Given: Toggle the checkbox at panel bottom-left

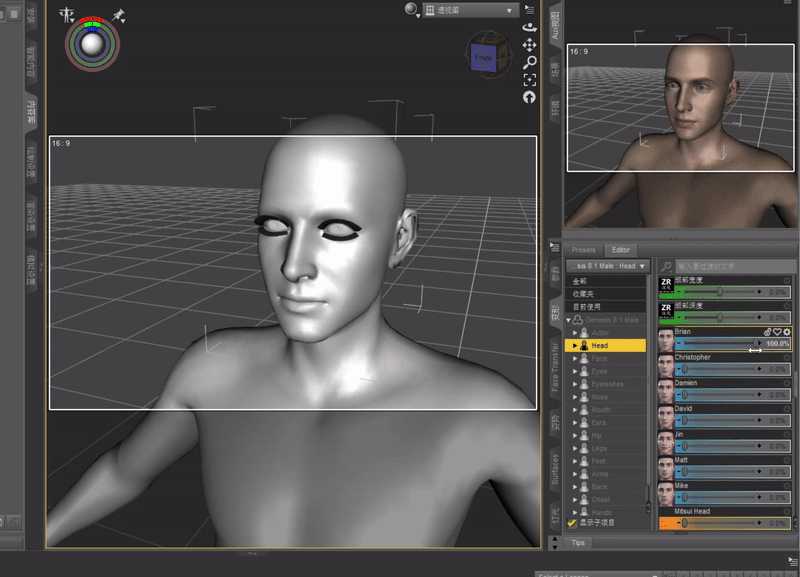Looking at the screenshot, I should point(572,522).
